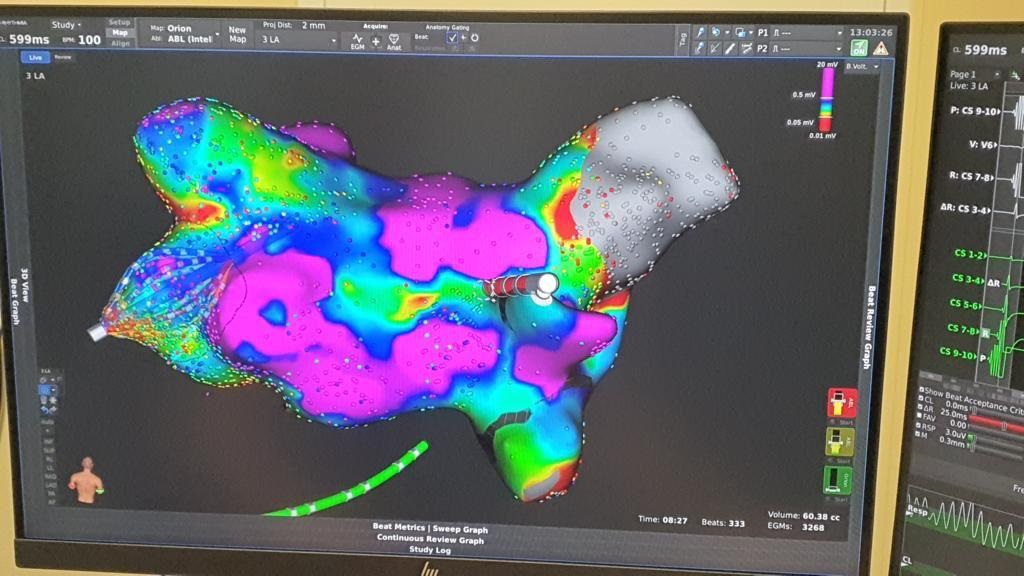Image resolution: width=1024 pixels, height=576 pixels.
Task: Click the top blue tag marker icon
Action: pos(700,32)
